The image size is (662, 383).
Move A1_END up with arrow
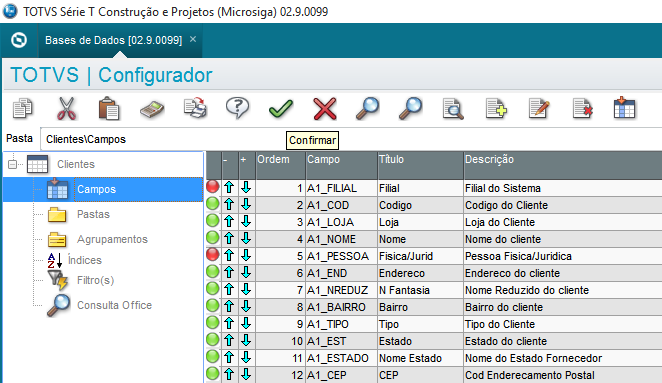(x=229, y=272)
